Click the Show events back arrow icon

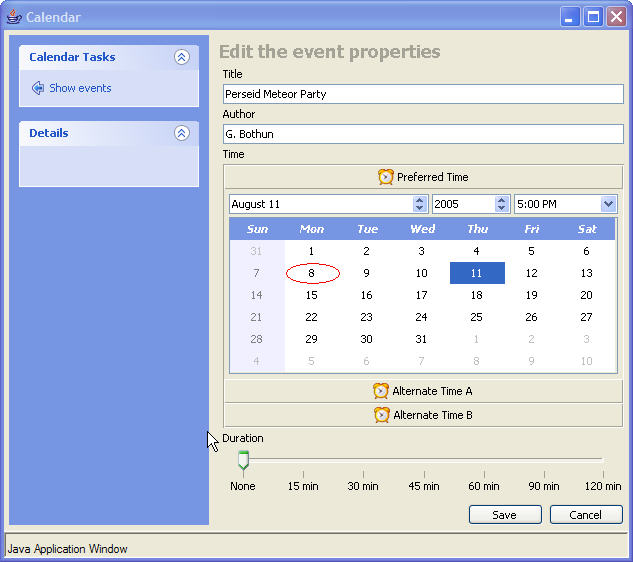pos(38,88)
